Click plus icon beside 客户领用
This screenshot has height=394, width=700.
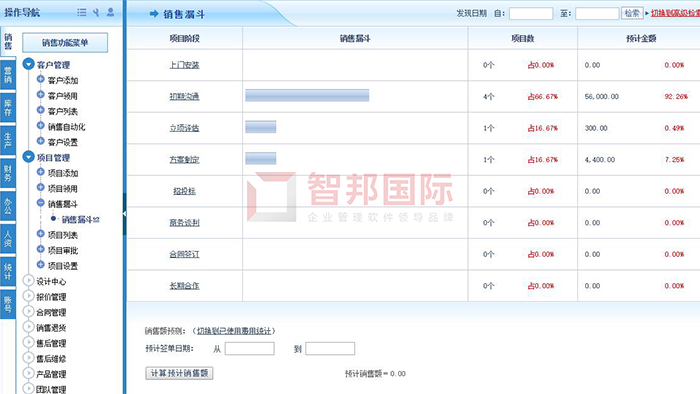(x=40, y=95)
